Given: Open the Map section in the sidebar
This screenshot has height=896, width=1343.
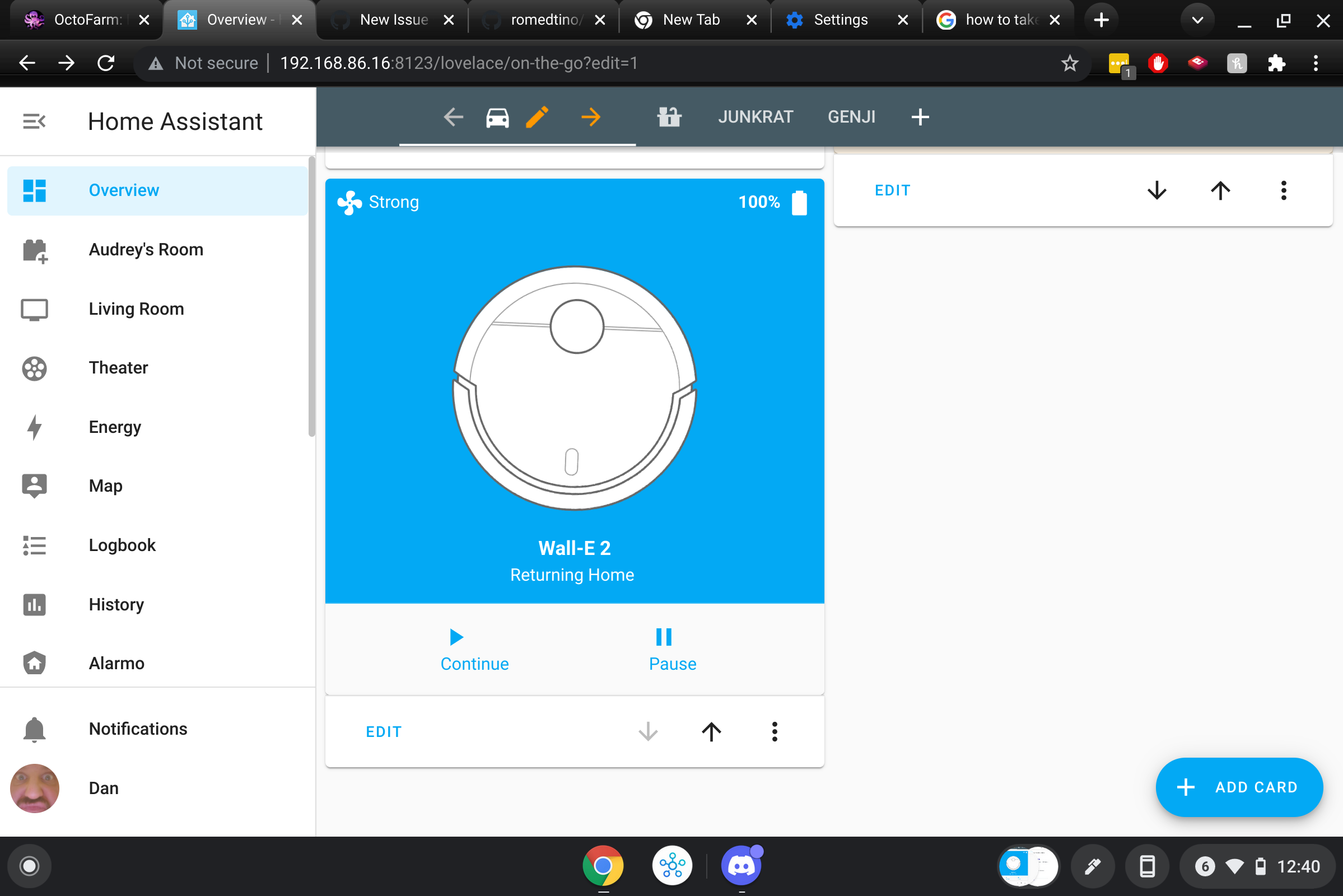Looking at the screenshot, I should [x=105, y=486].
